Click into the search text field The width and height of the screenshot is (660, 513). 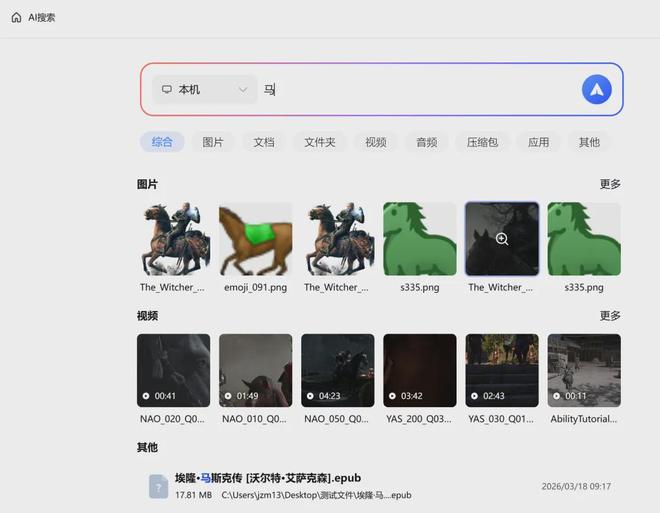coord(420,90)
